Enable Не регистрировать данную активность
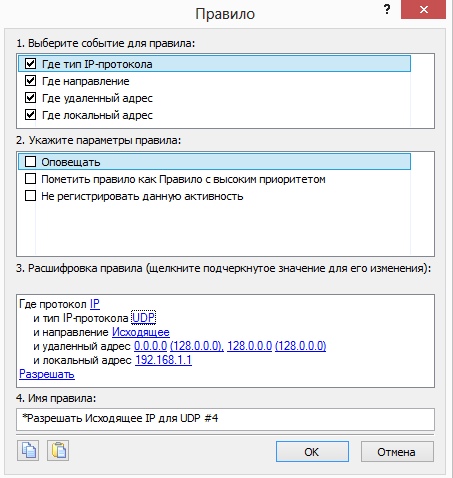This screenshot has width=453, height=478. pyautogui.click(x=31, y=196)
